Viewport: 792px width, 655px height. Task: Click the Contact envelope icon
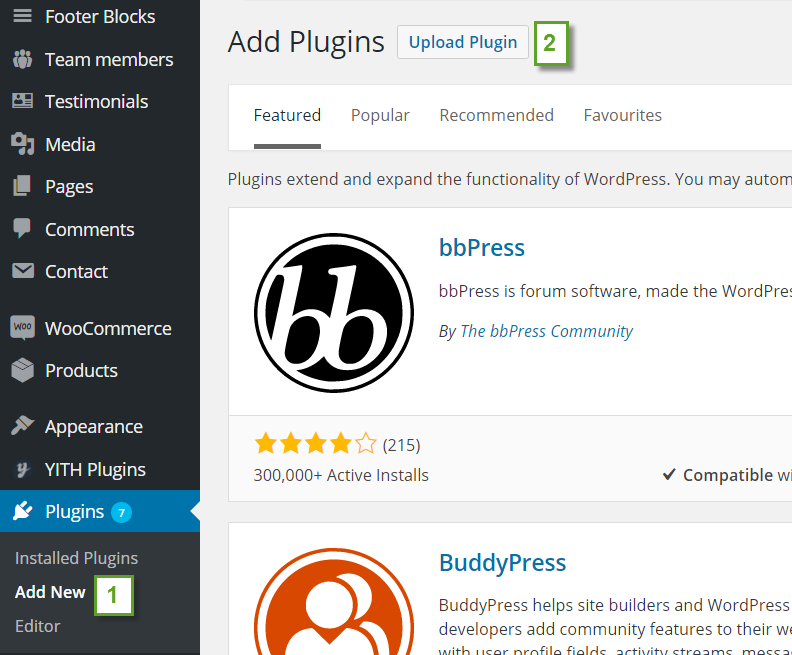[x=22, y=271]
